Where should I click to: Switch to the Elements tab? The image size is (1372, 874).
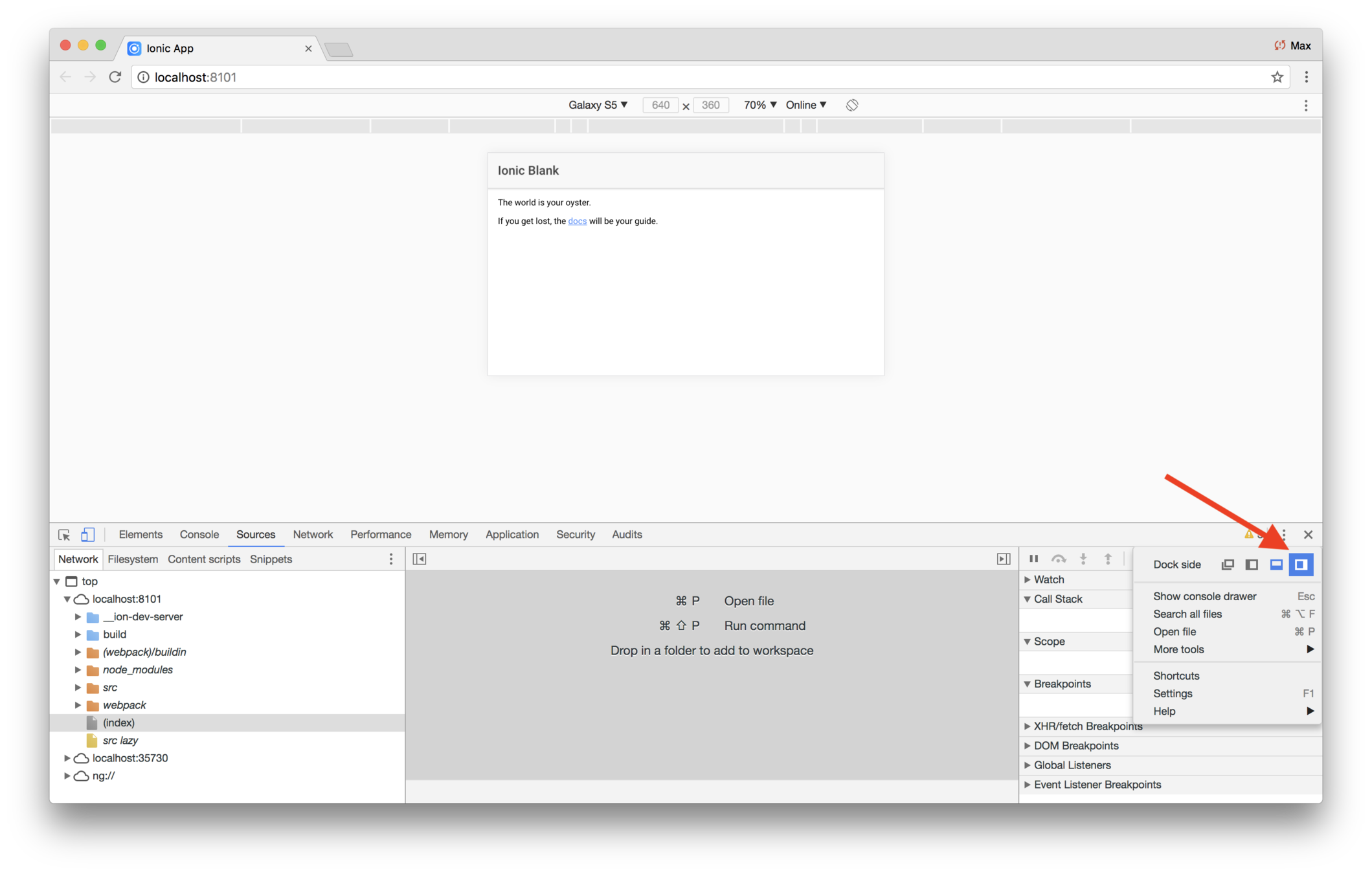[141, 535]
